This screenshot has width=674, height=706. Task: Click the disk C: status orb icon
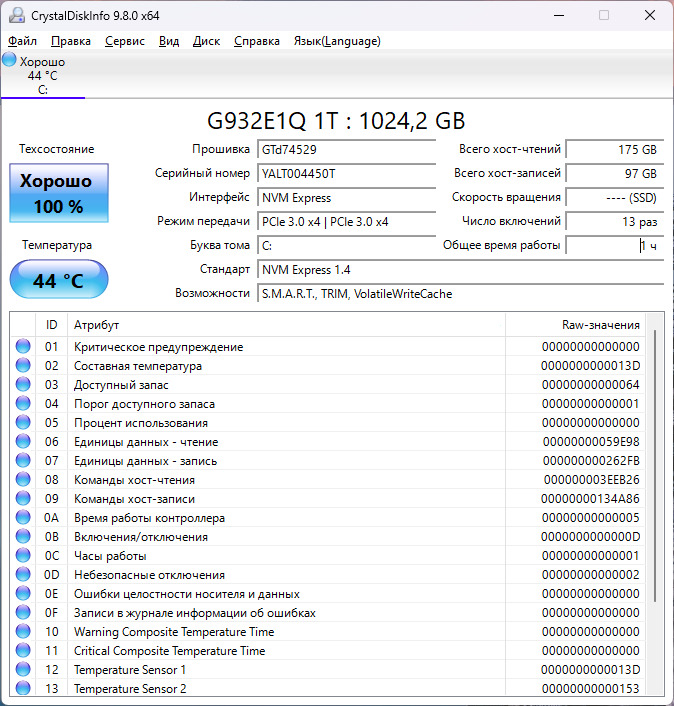coord(10,61)
